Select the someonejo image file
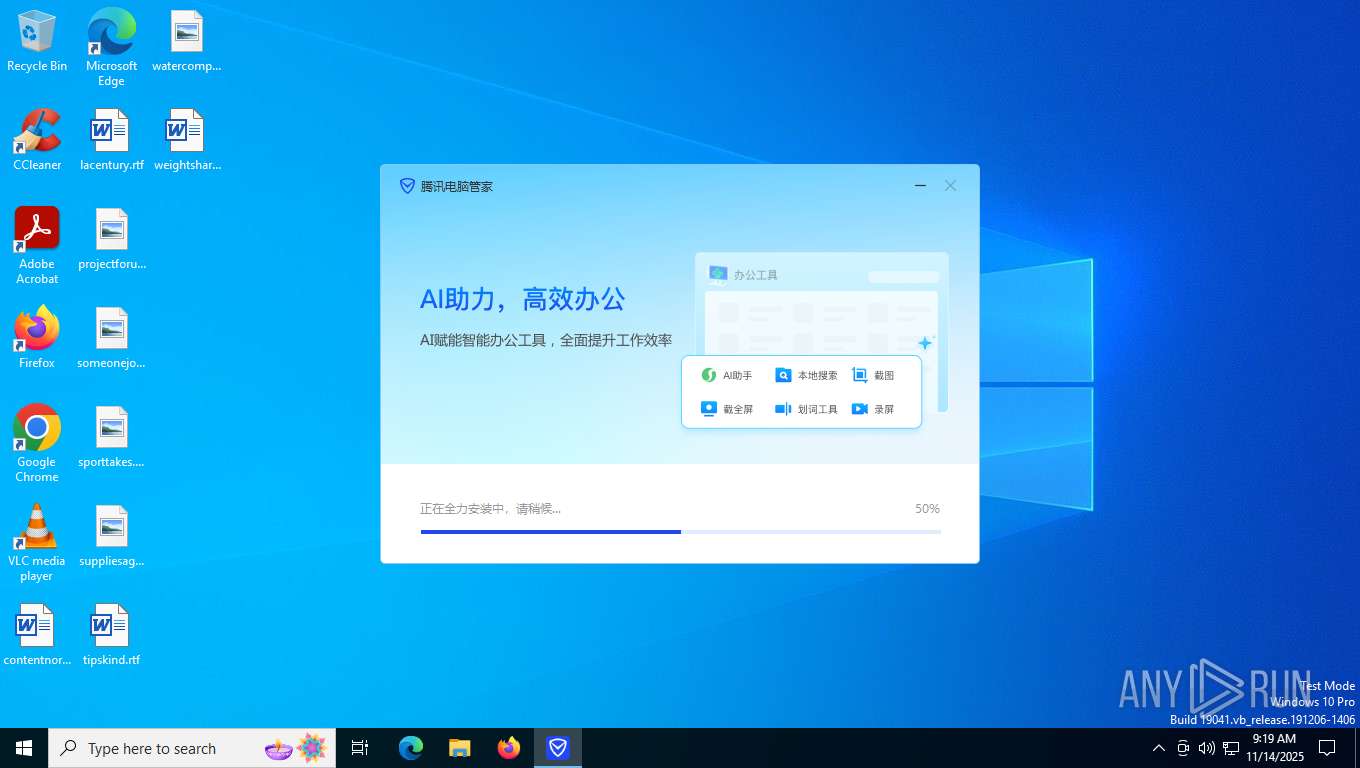Viewport: 1360px width, 768px height. coord(111,338)
